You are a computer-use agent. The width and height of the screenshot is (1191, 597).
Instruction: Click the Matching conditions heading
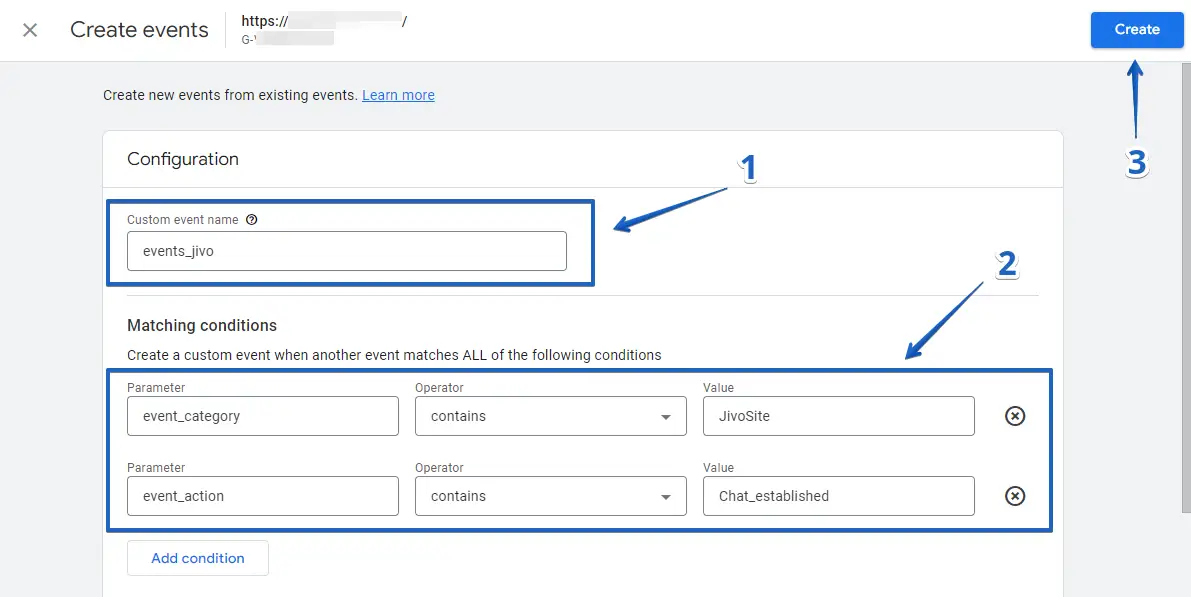(x=202, y=325)
